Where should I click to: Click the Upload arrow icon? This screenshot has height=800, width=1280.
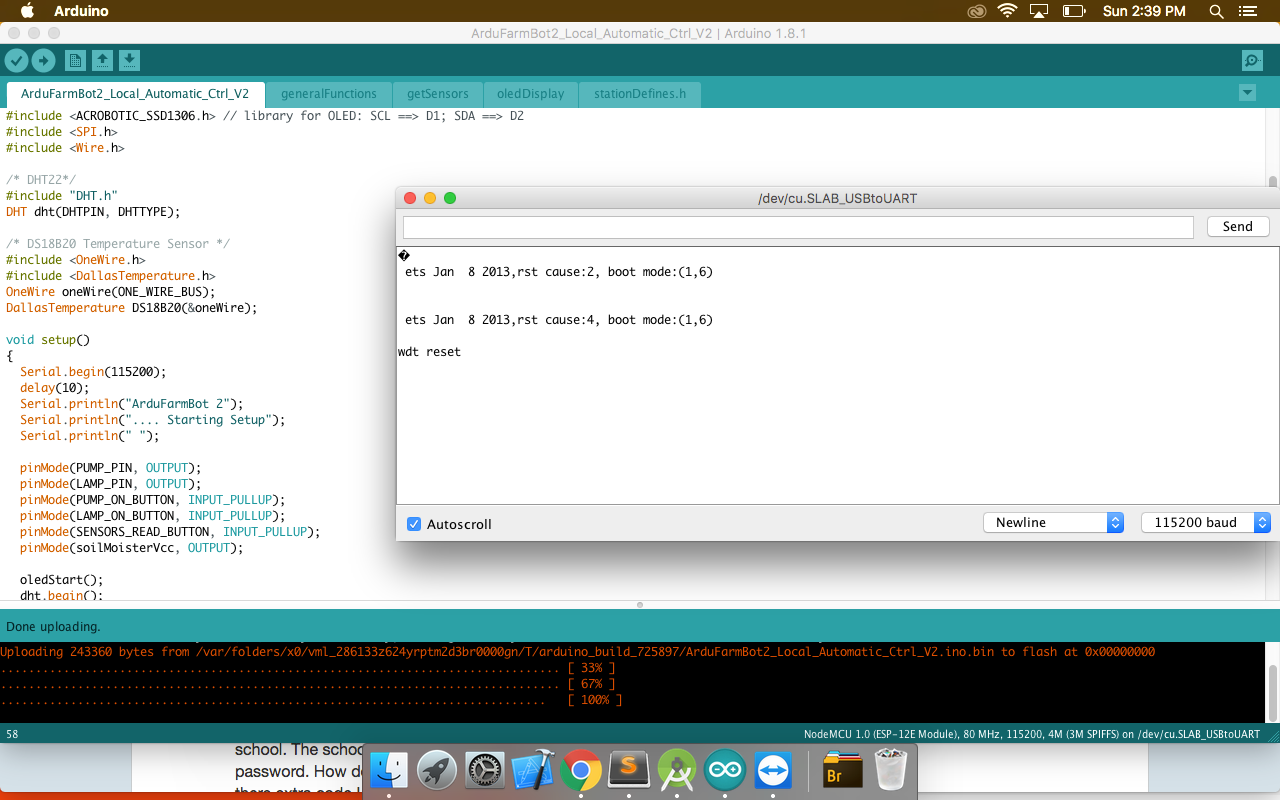(x=43, y=61)
